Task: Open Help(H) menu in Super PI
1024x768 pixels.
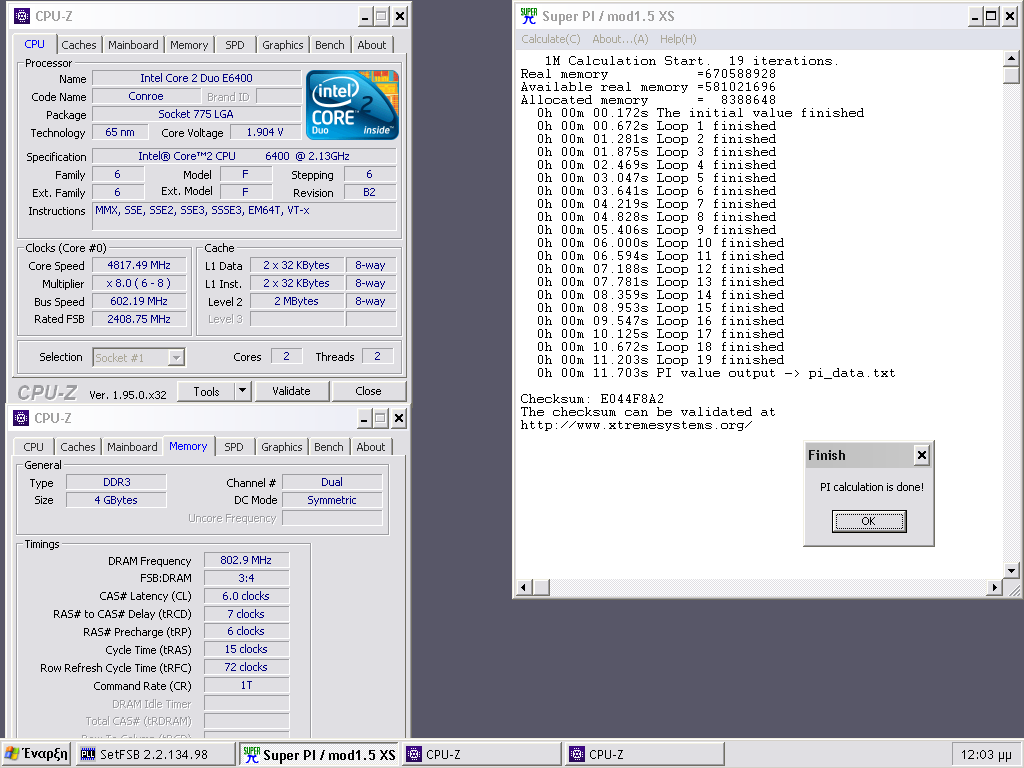Action: 678,39
